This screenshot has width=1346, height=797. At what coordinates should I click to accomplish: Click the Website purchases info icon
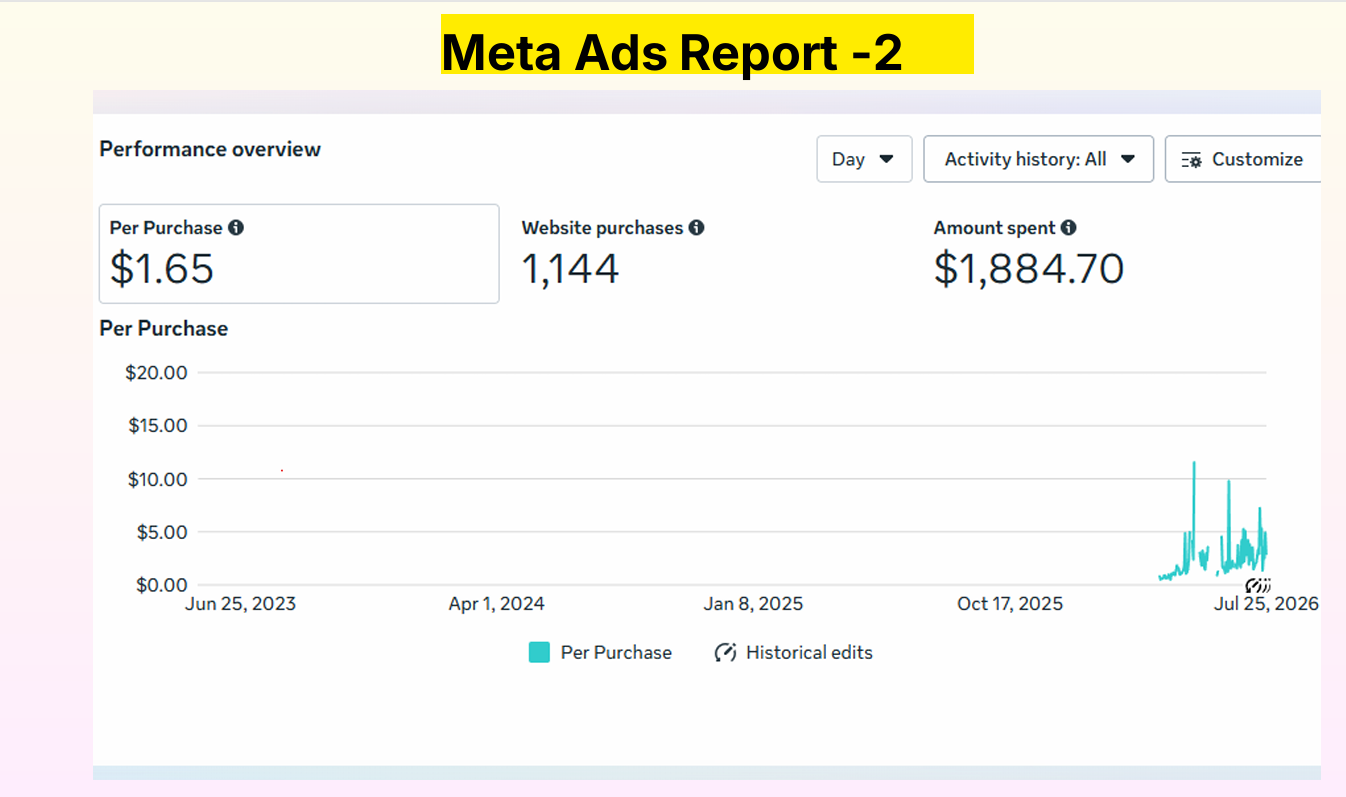[696, 228]
